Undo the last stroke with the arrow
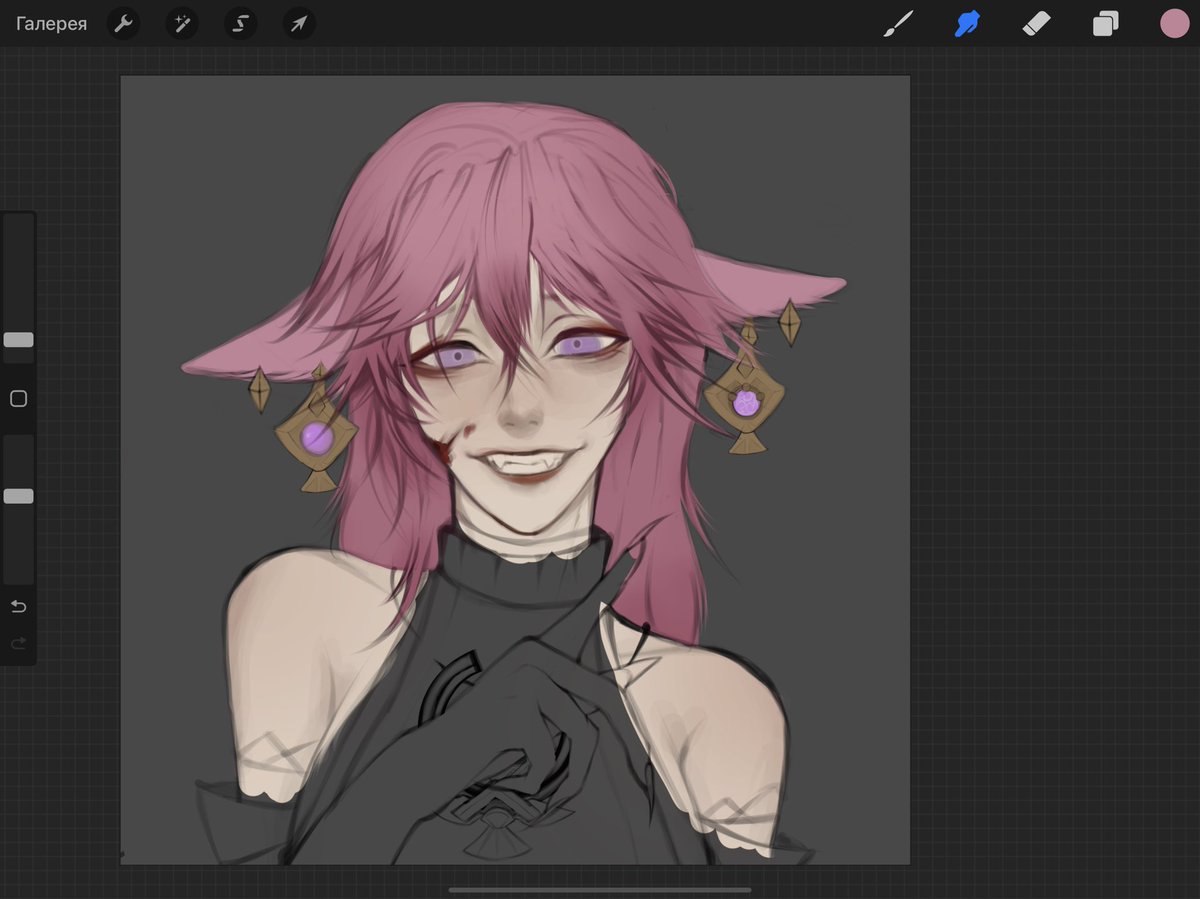1200x899 pixels. 18,607
